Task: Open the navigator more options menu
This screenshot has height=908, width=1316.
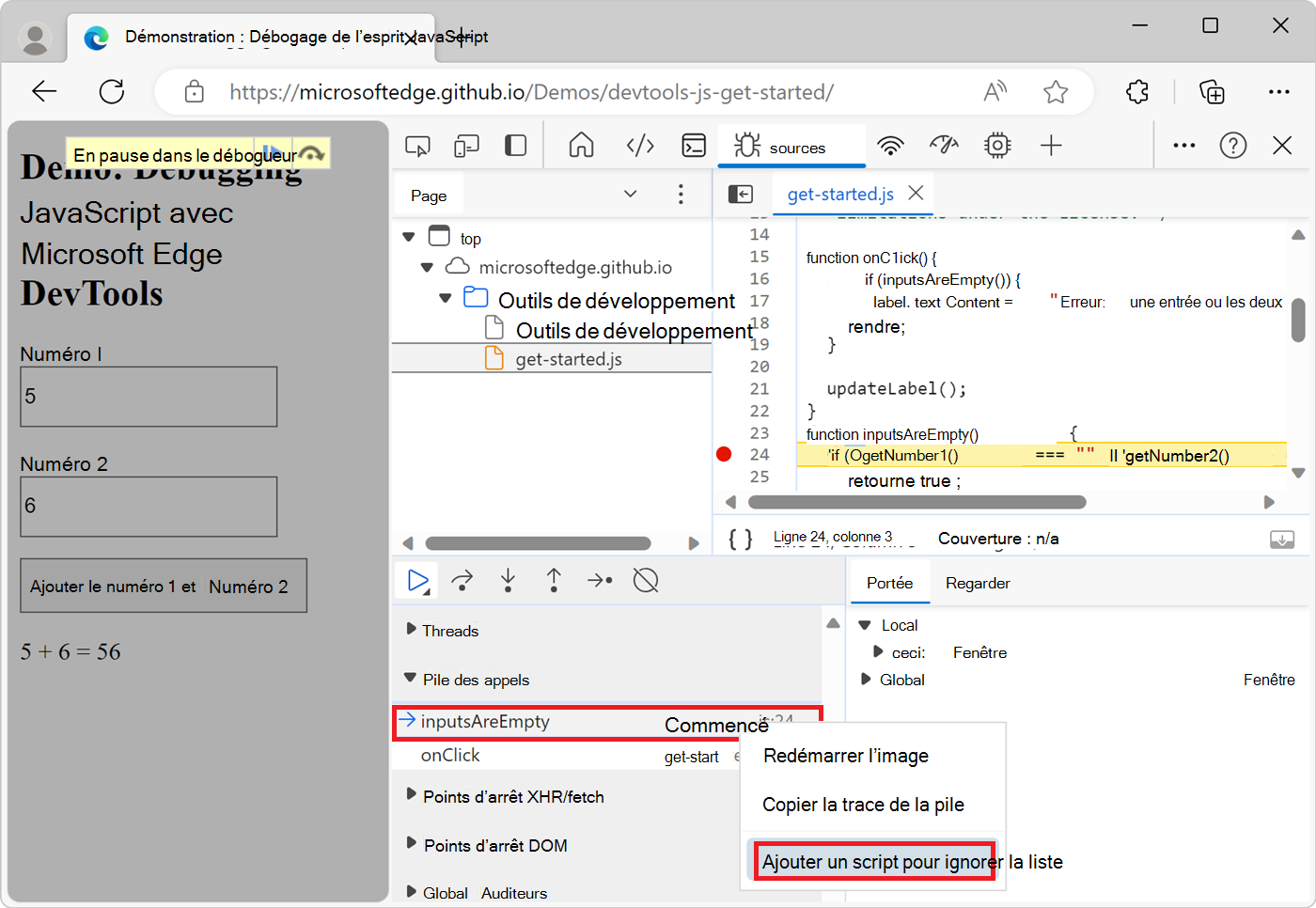Action: point(681,195)
